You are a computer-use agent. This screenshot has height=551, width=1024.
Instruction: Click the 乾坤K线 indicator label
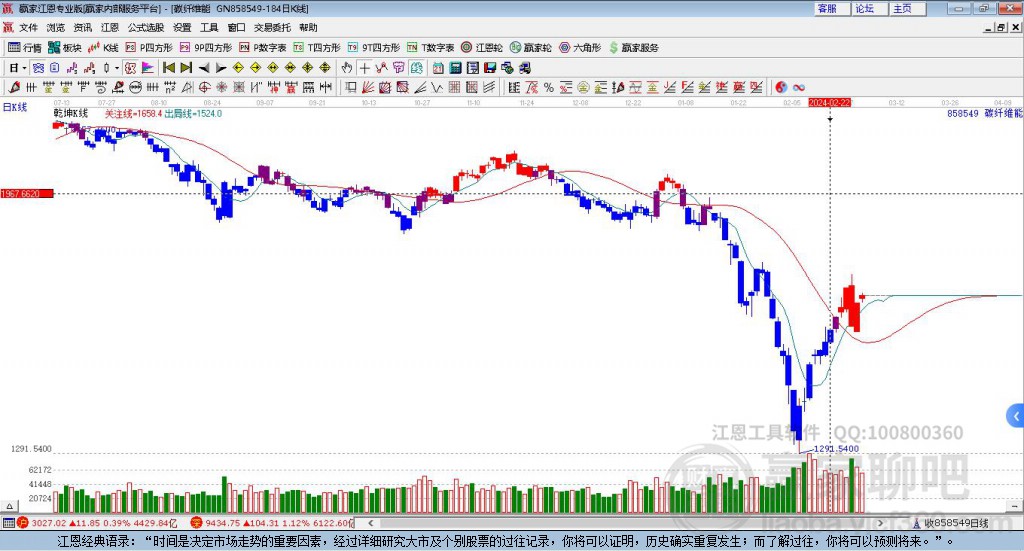tap(71, 114)
